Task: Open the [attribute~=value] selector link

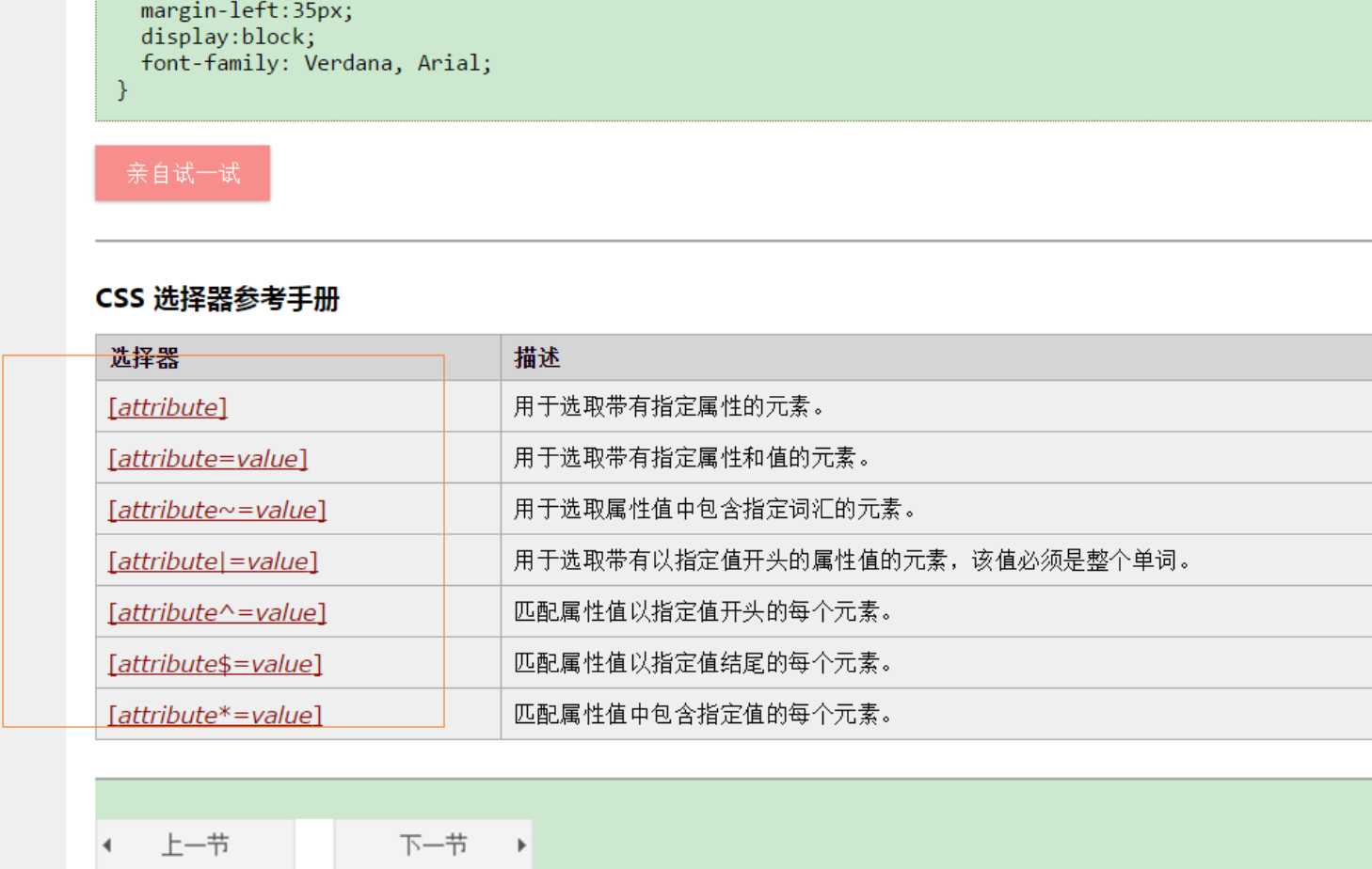Action: pos(217,510)
